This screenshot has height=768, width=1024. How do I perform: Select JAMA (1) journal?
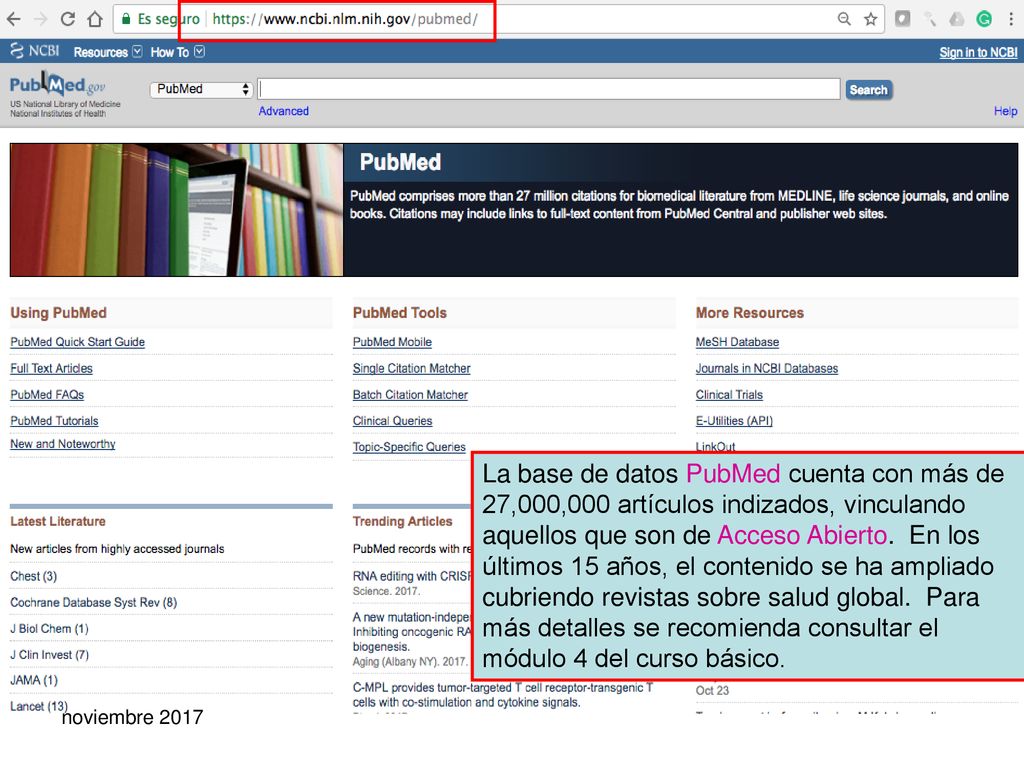pyautogui.click(x=34, y=680)
